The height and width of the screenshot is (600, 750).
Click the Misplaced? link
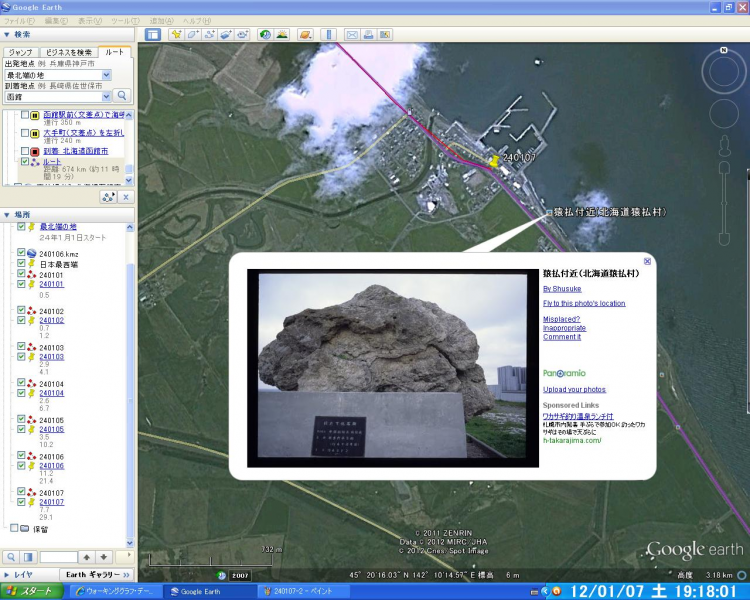(562, 319)
